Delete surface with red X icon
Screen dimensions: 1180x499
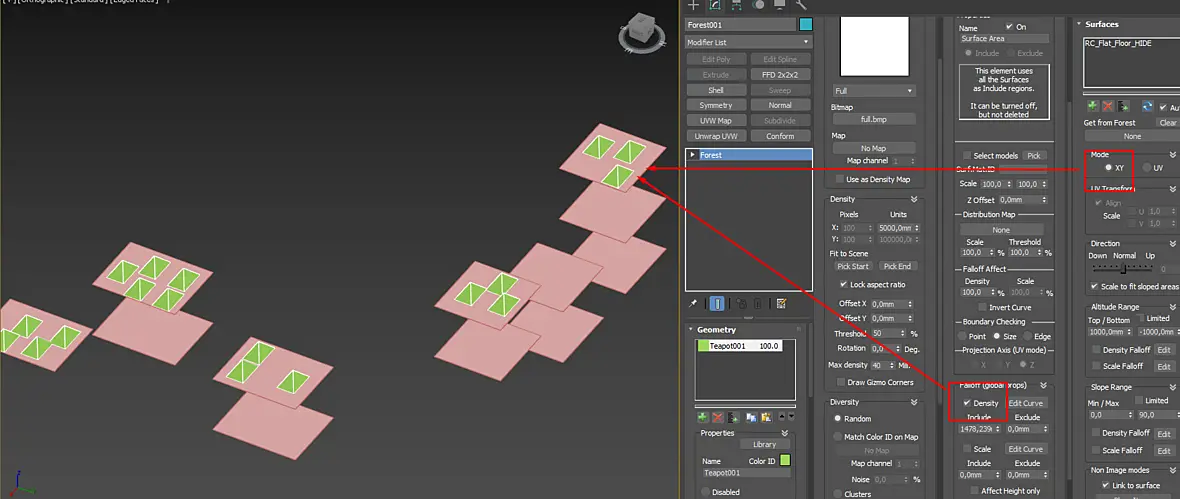(x=1108, y=106)
